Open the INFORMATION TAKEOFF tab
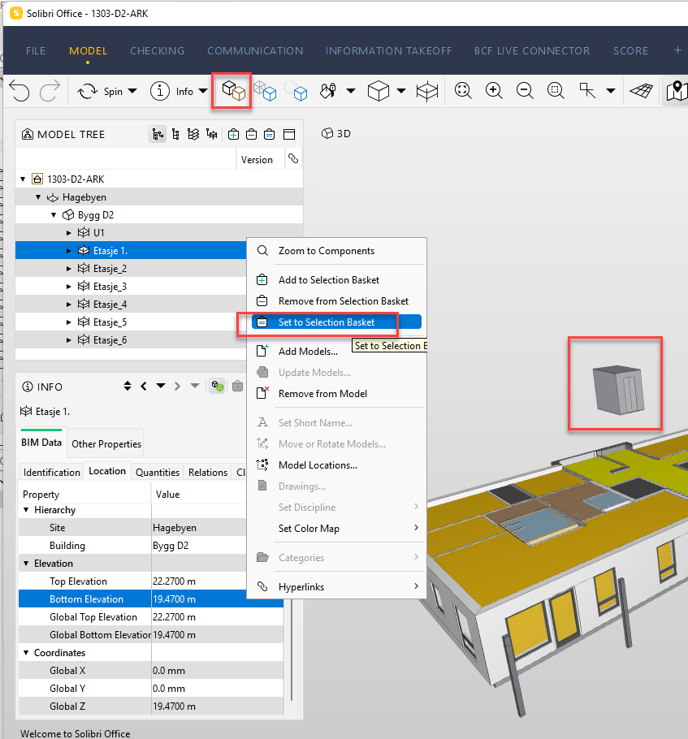This screenshot has height=739, width=688. tap(388, 51)
